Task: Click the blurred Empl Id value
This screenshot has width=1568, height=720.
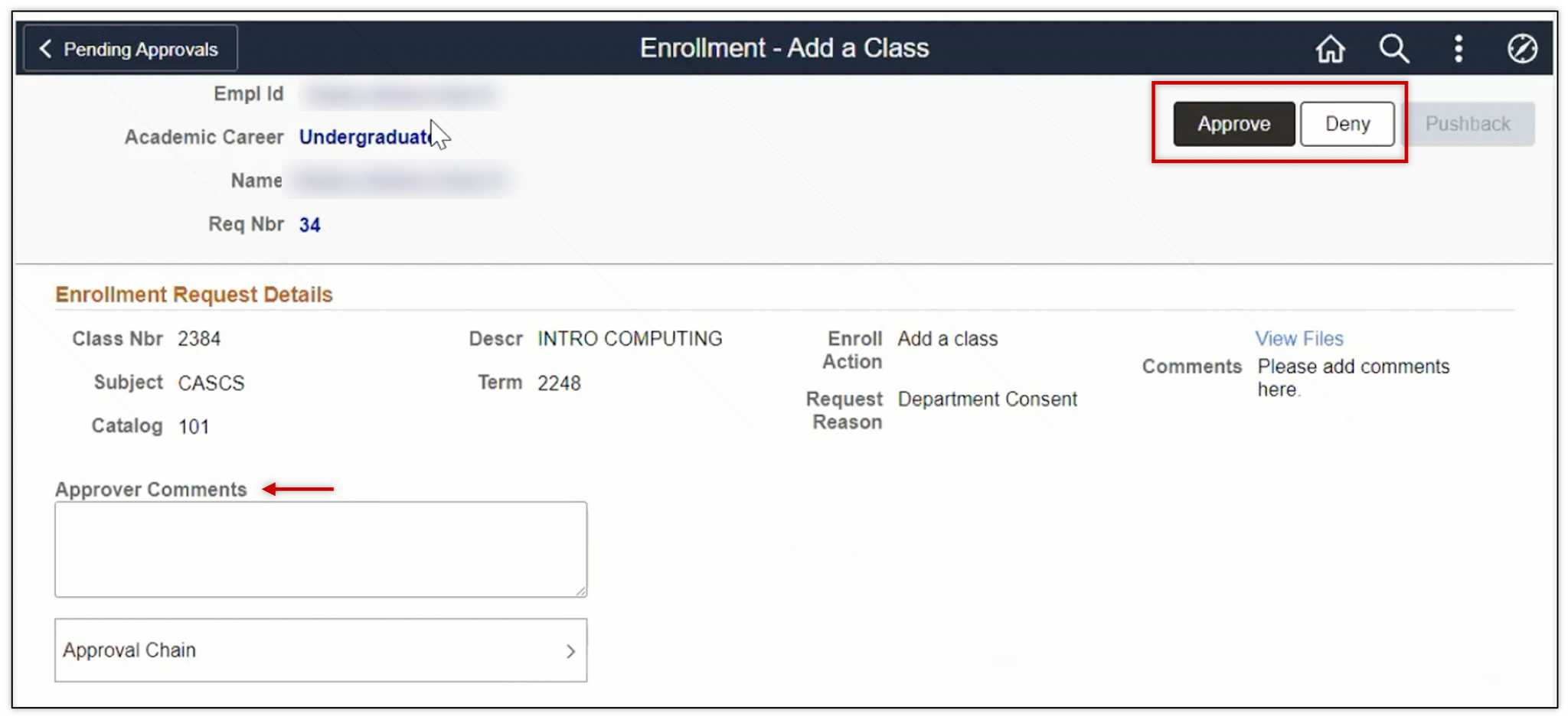Action: tap(400, 94)
